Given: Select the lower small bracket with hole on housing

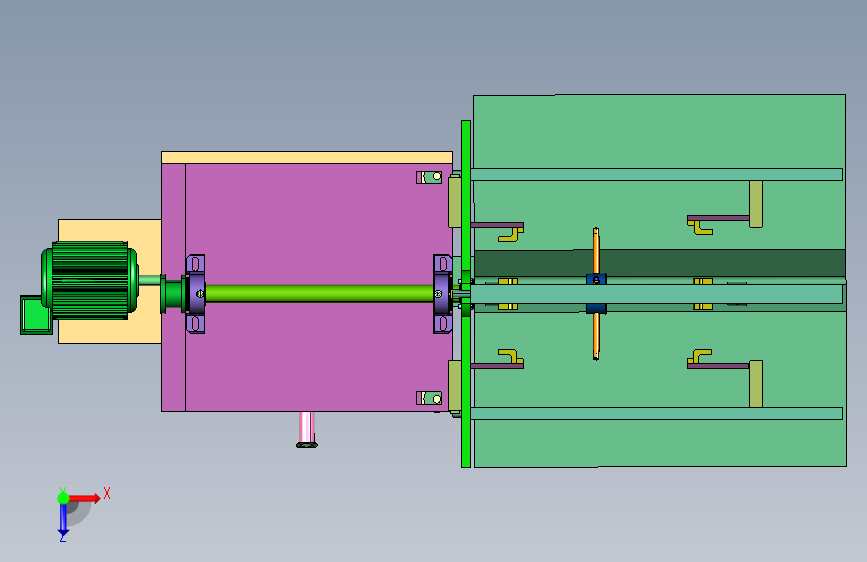Looking at the screenshot, I should click(429, 398).
